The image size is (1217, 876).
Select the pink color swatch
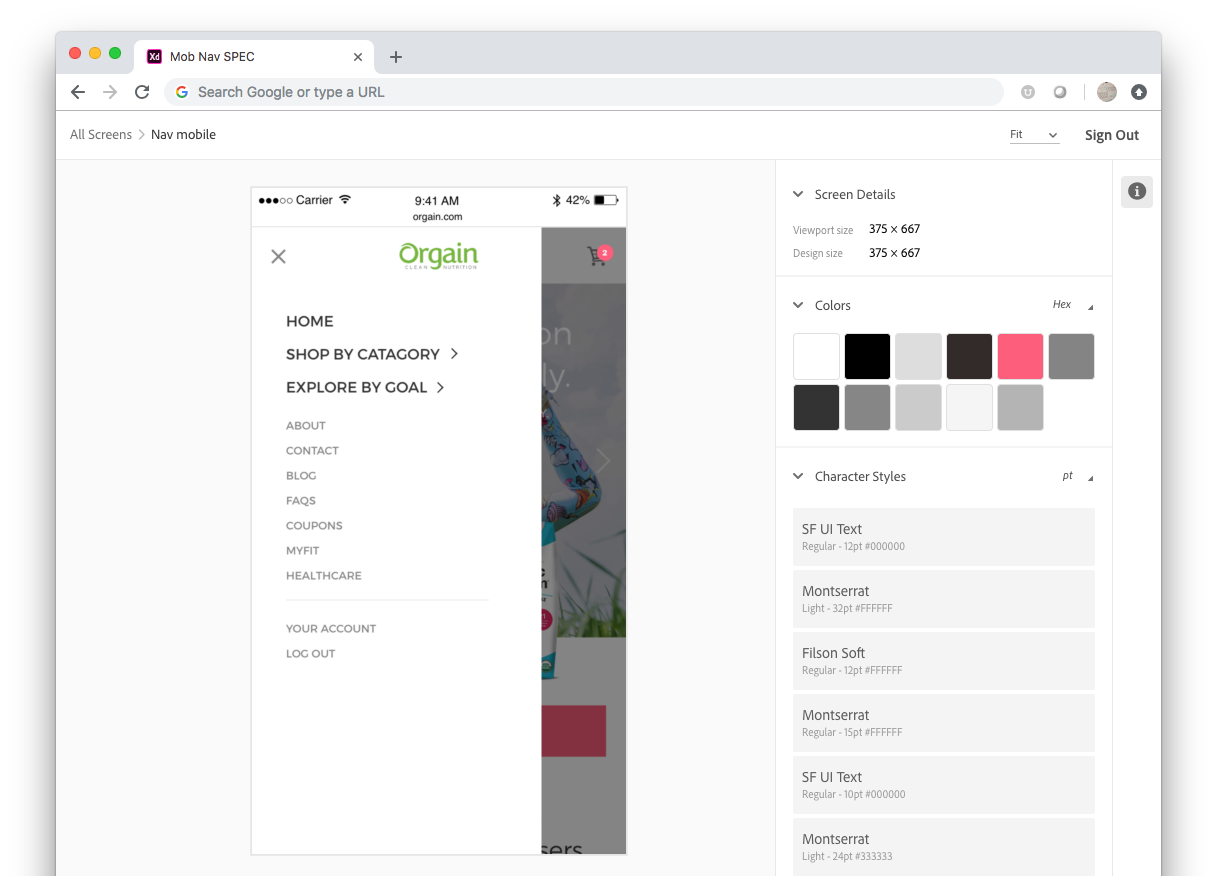click(x=1020, y=356)
